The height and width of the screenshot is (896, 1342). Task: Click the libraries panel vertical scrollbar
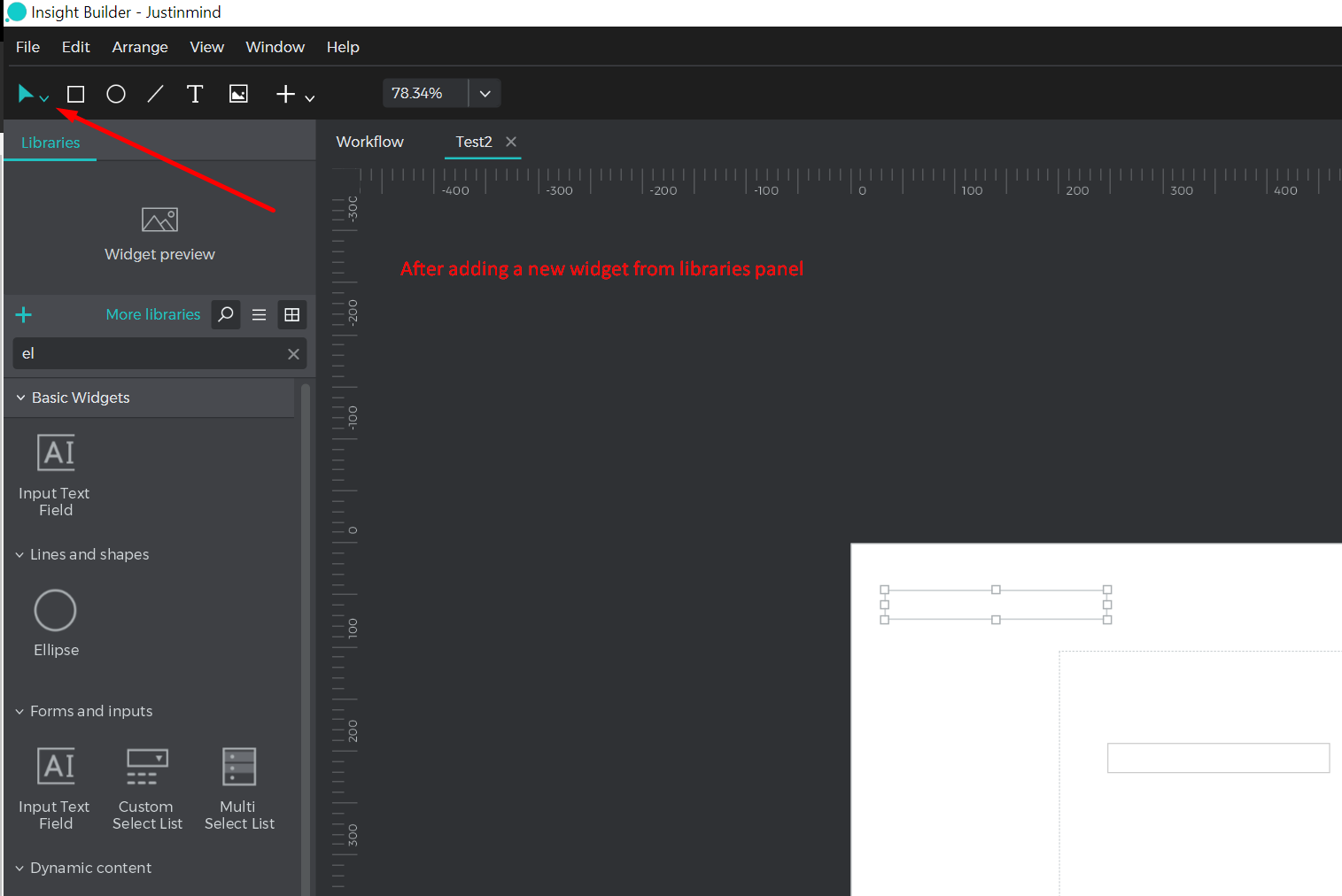(306, 637)
